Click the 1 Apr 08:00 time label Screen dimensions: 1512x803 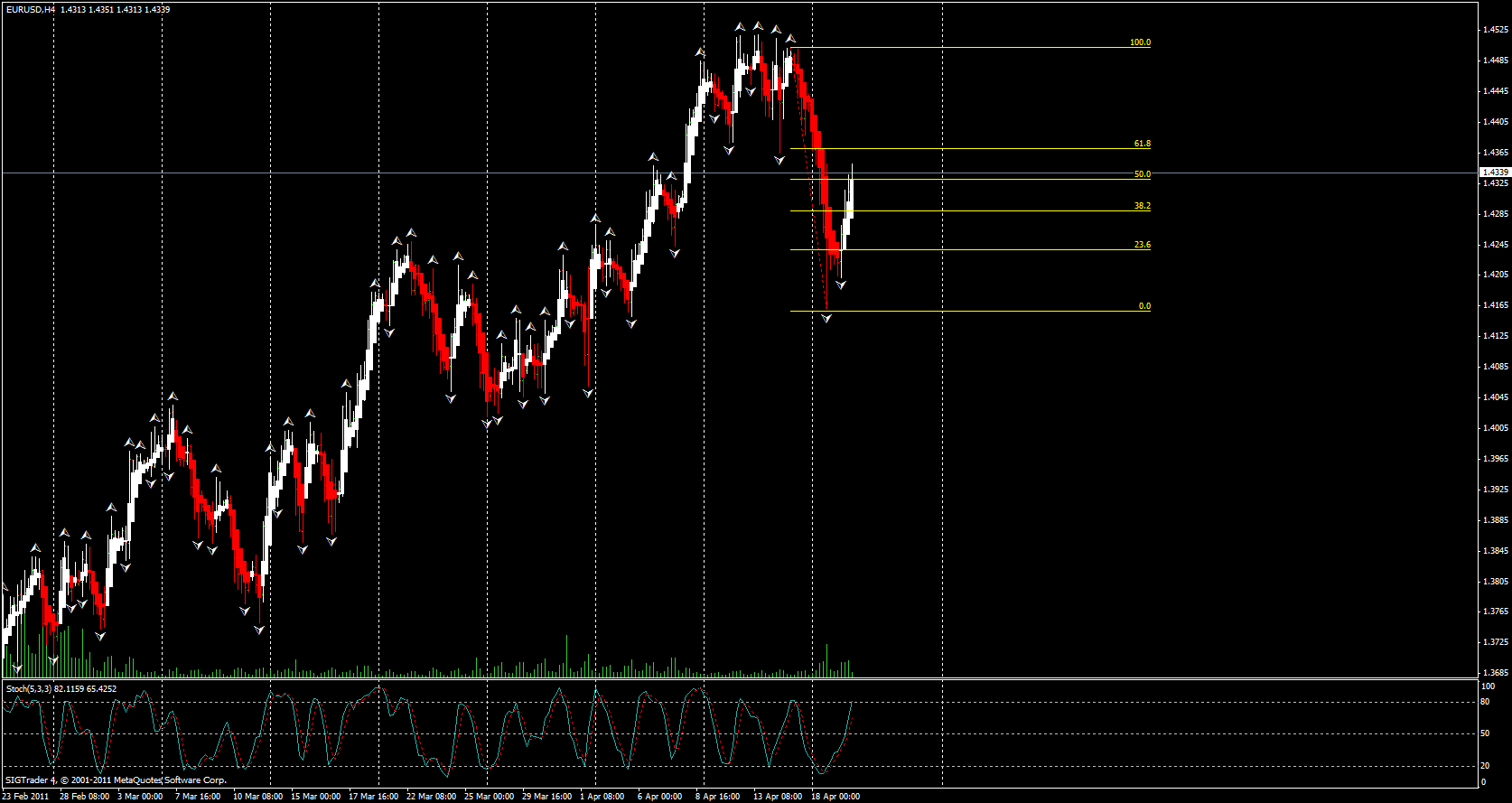coord(602,797)
